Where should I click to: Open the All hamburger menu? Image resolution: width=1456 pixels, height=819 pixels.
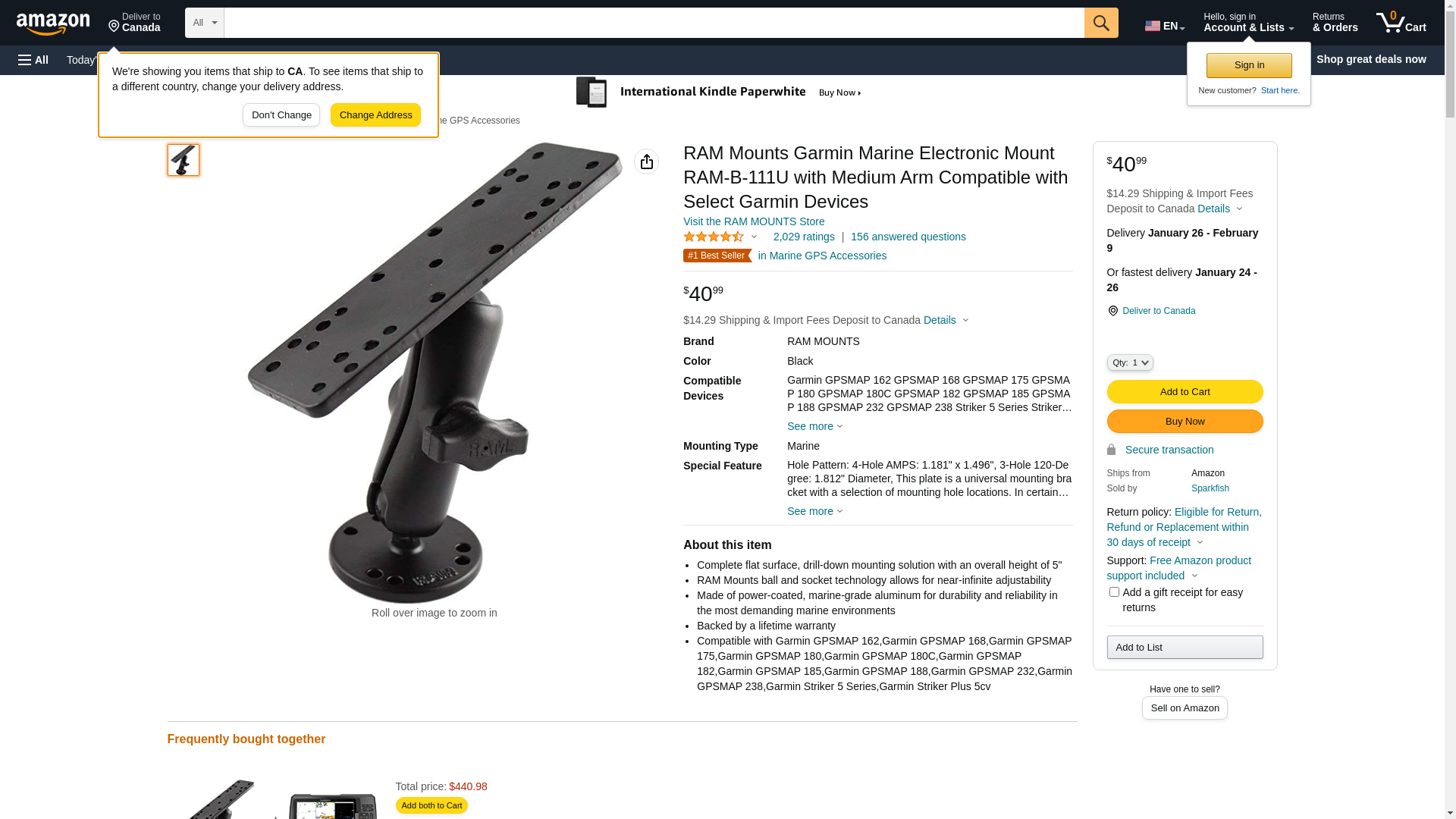33,60
